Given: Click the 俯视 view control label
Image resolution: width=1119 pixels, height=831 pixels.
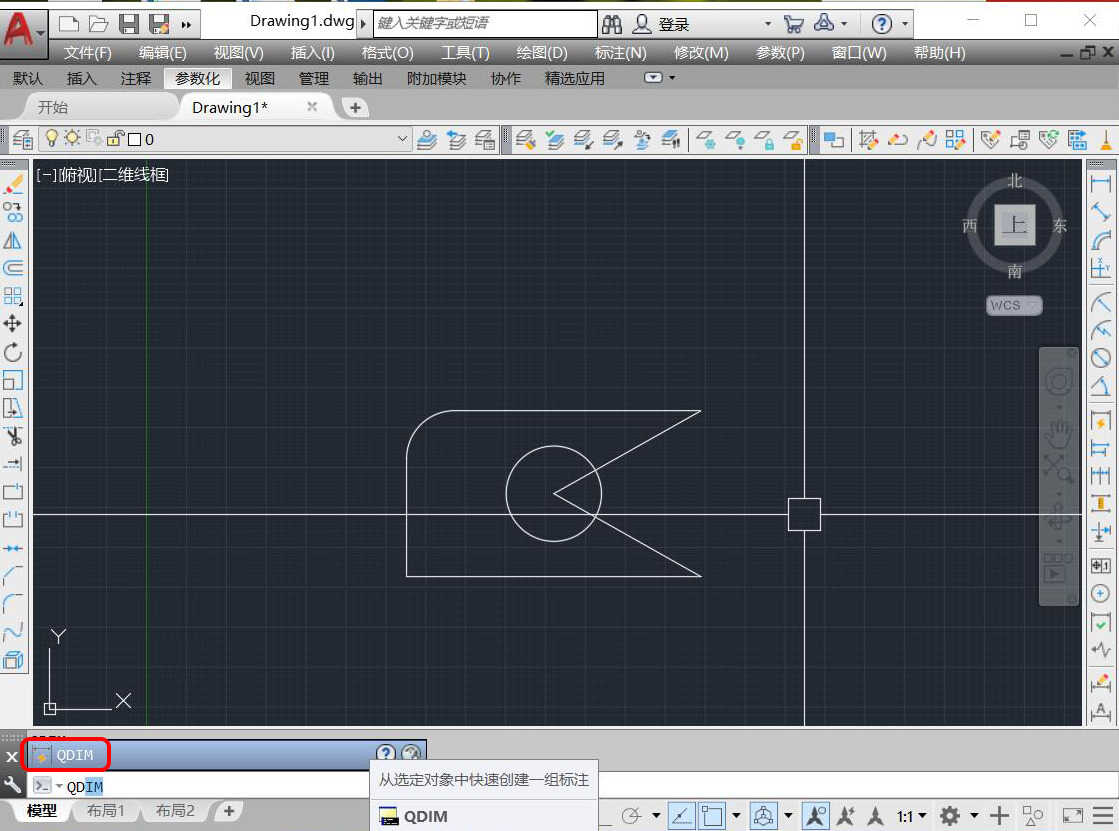Looking at the screenshot, I should click(x=79, y=175).
